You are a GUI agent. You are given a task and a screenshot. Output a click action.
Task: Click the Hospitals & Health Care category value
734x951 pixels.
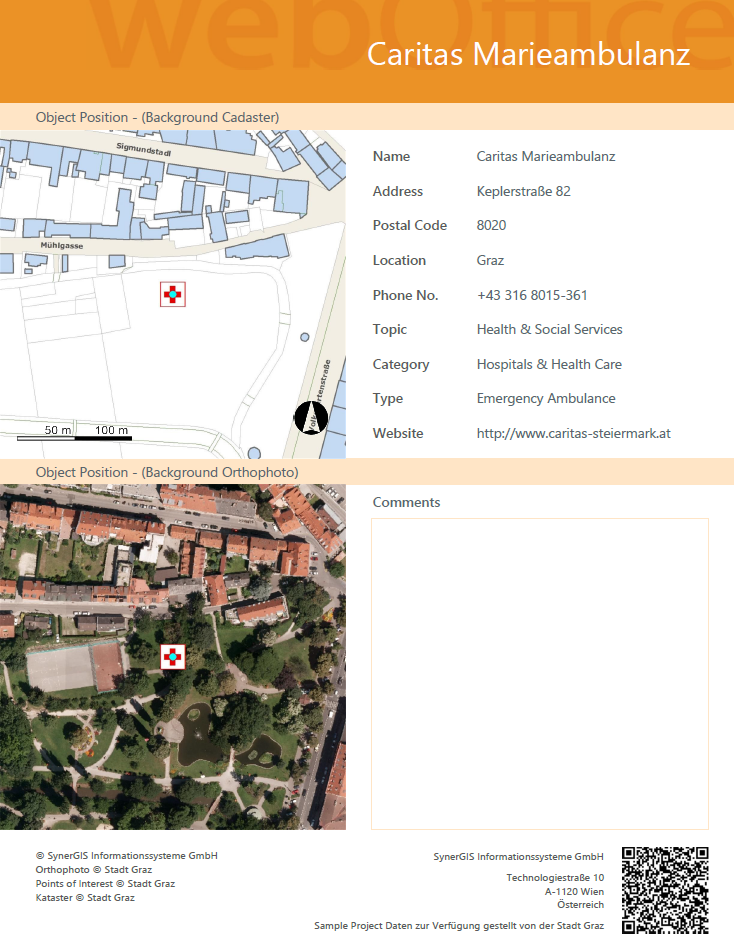(548, 364)
